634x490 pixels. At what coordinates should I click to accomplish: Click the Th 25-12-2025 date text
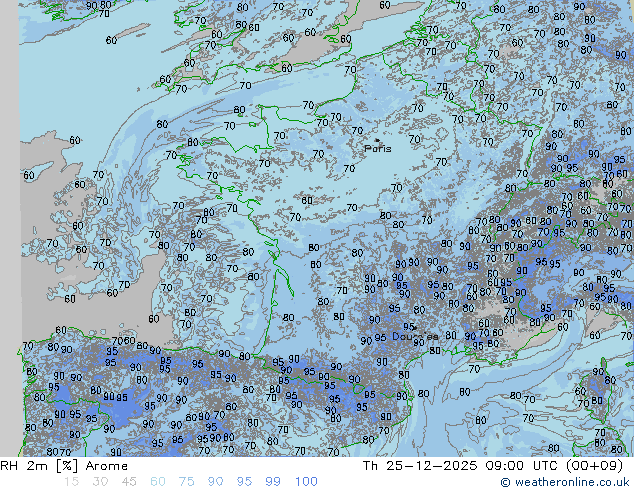(x=420, y=466)
